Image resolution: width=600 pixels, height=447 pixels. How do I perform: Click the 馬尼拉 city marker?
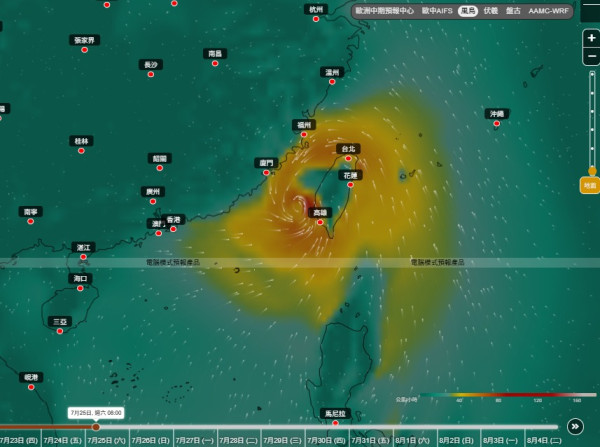tap(335, 423)
